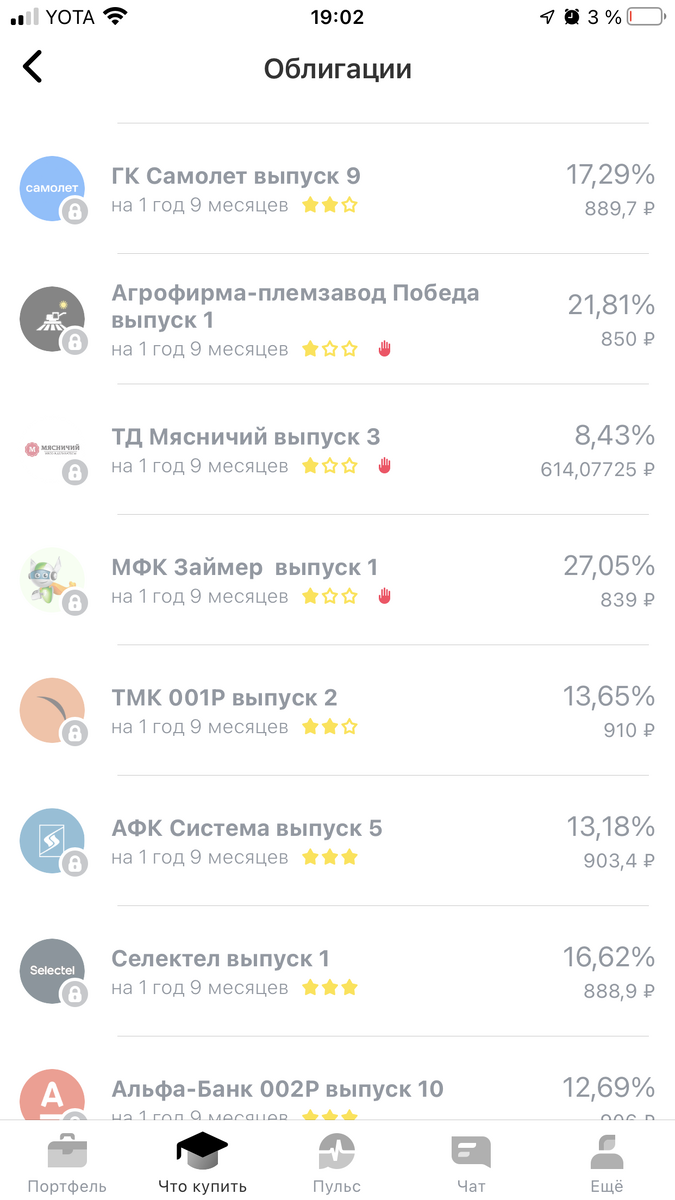The height and width of the screenshot is (1200, 675).
Task: Tap back arrow to leave Облигации list
Action: click(x=33, y=66)
